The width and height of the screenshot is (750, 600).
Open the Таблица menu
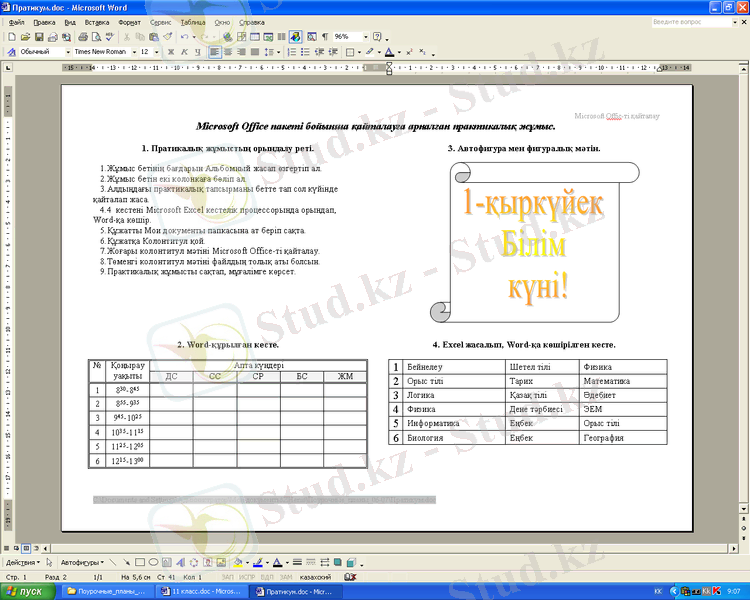(x=193, y=21)
